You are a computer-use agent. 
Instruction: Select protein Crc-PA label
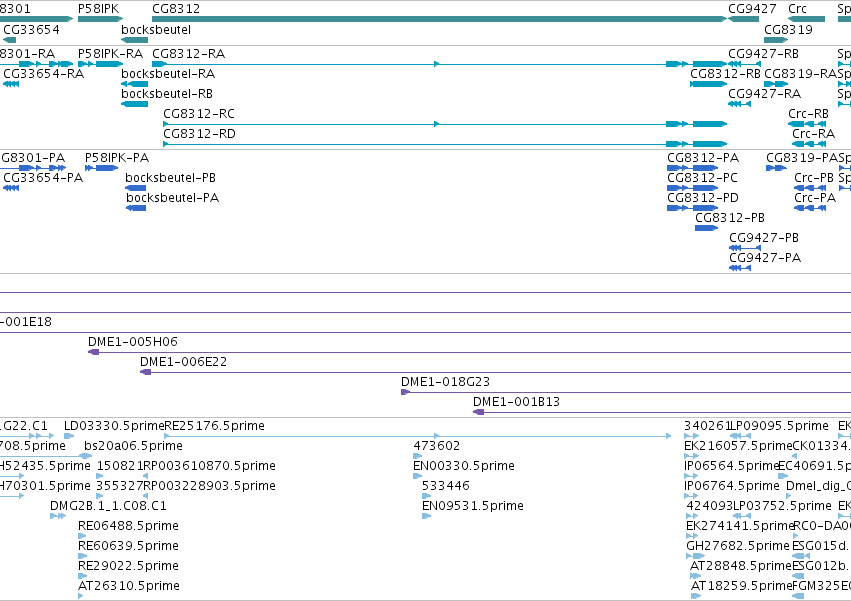pyautogui.click(x=815, y=198)
